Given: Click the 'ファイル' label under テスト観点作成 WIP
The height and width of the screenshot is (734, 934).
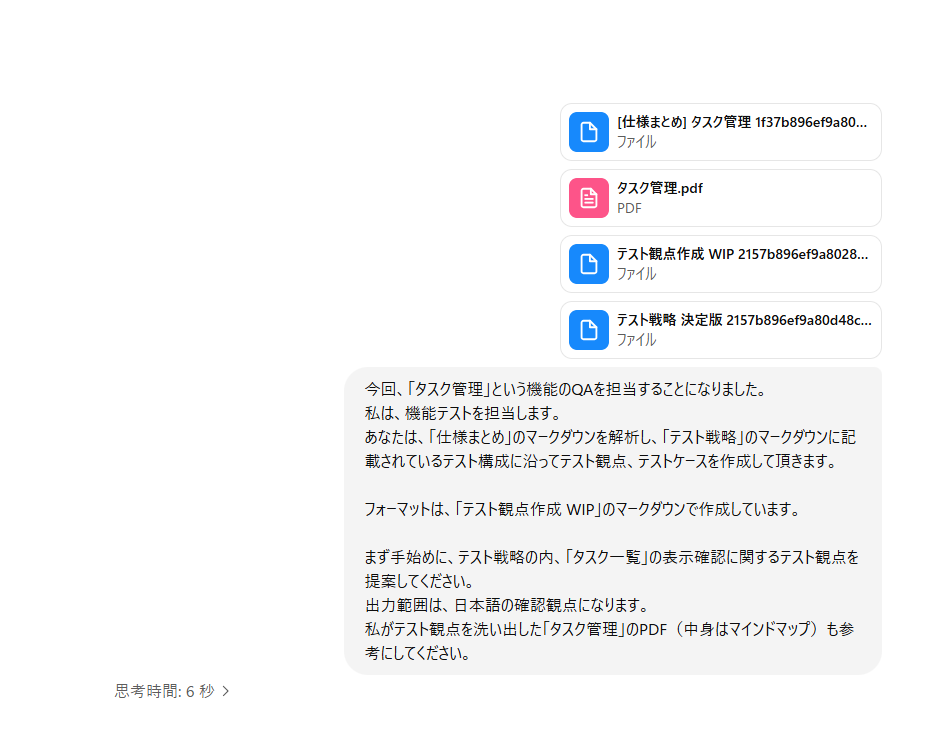Looking at the screenshot, I should [636, 274].
